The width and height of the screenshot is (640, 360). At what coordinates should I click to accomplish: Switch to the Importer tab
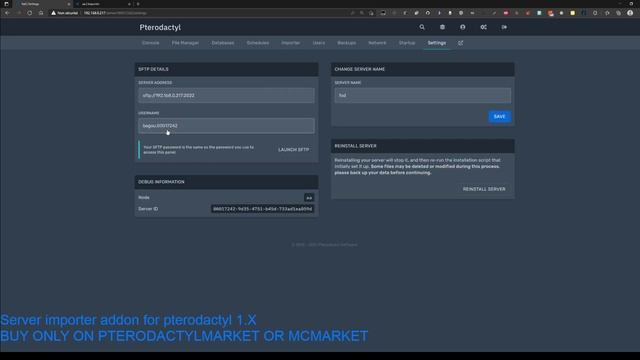[x=291, y=43]
